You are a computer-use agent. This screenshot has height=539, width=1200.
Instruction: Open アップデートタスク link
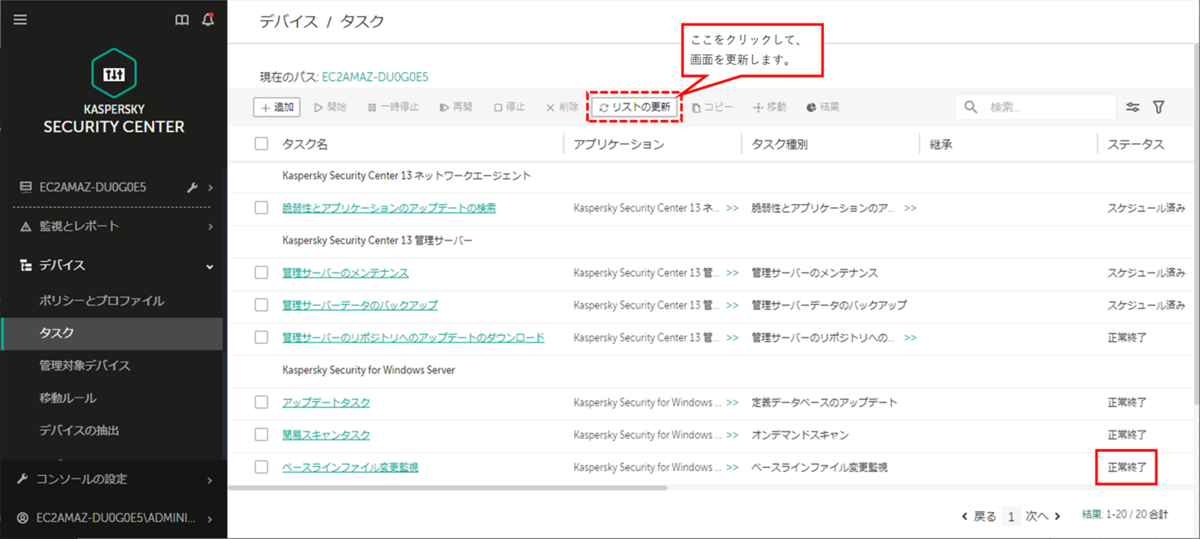pyautogui.click(x=326, y=402)
